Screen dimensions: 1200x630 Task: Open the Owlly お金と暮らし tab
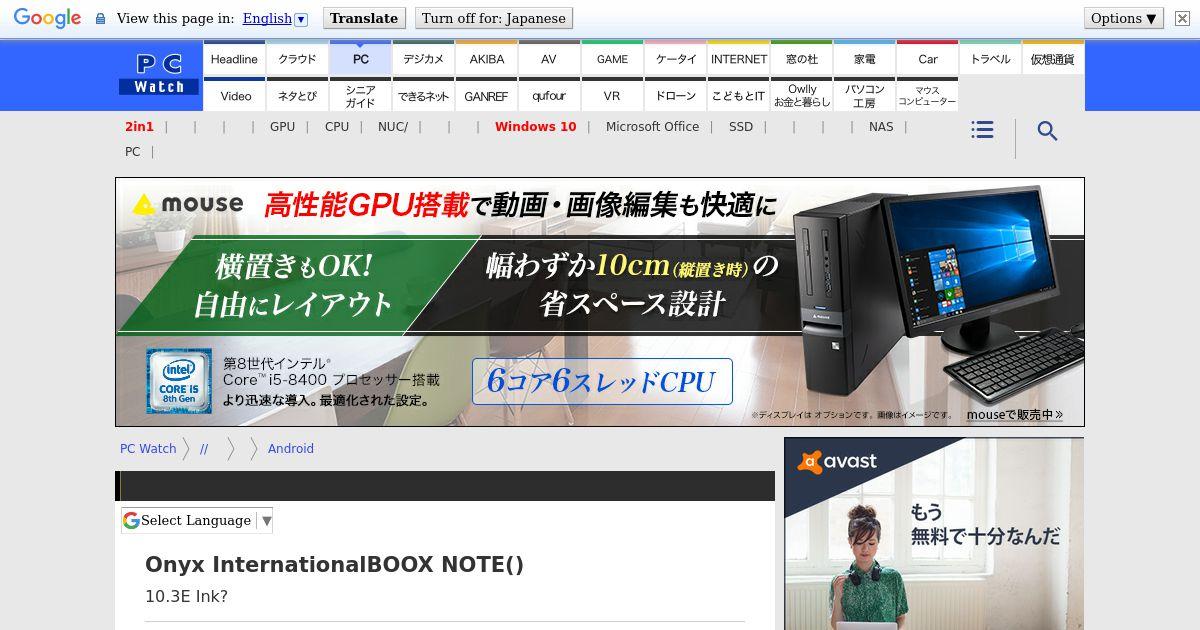[801, 96]
